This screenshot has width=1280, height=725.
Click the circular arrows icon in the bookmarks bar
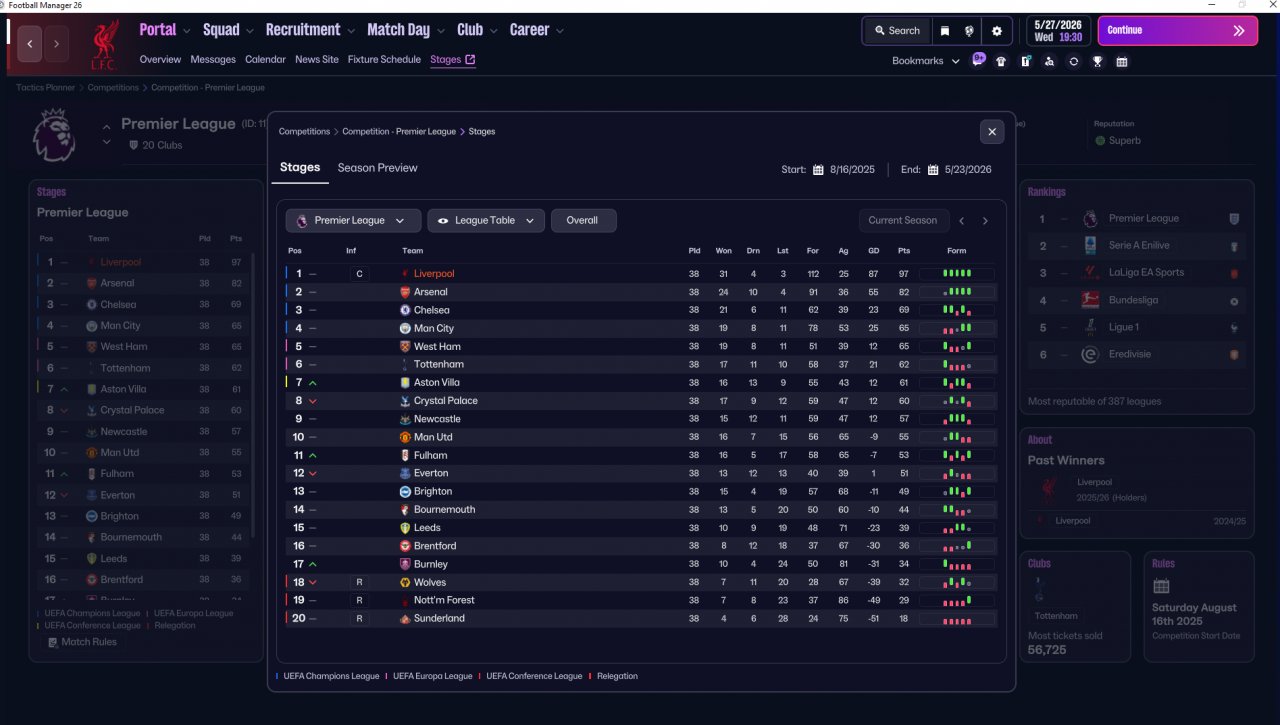1073,61
